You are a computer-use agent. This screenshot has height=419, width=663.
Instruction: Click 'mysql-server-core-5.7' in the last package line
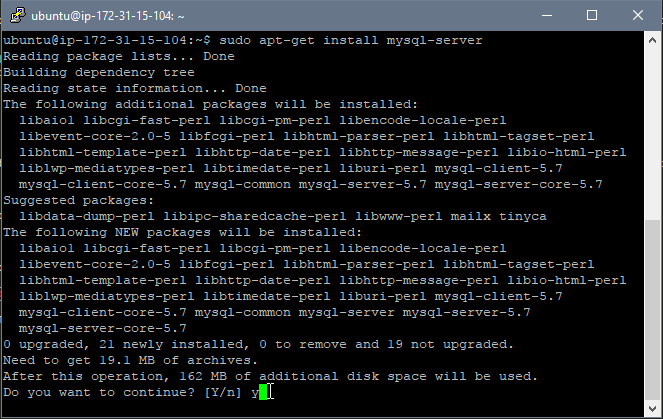pos(102,329)
